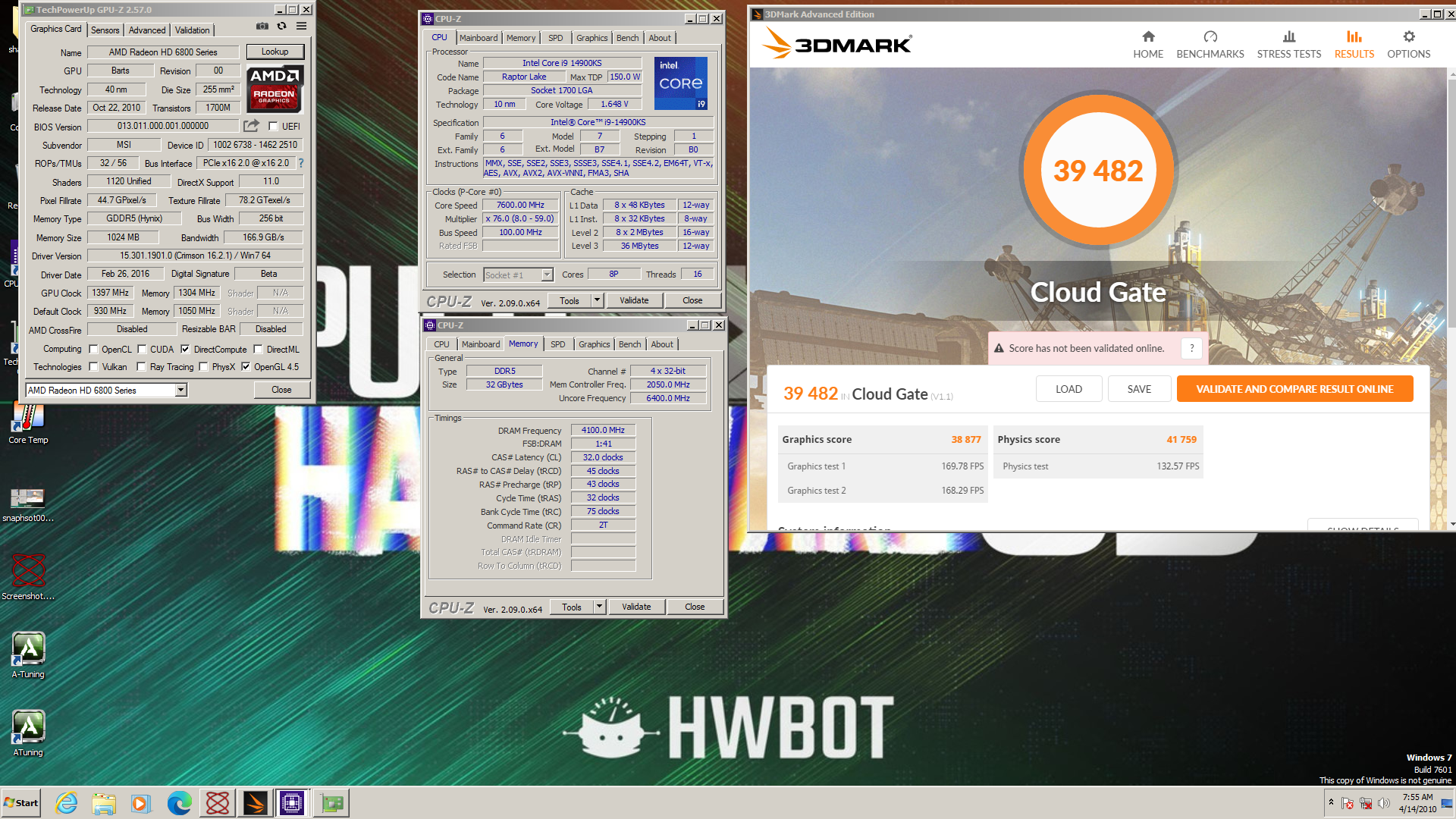Screen dimensions: 1456x819
Task: Click the AMD Radeon Graphics logo
Action: point(275,89)
